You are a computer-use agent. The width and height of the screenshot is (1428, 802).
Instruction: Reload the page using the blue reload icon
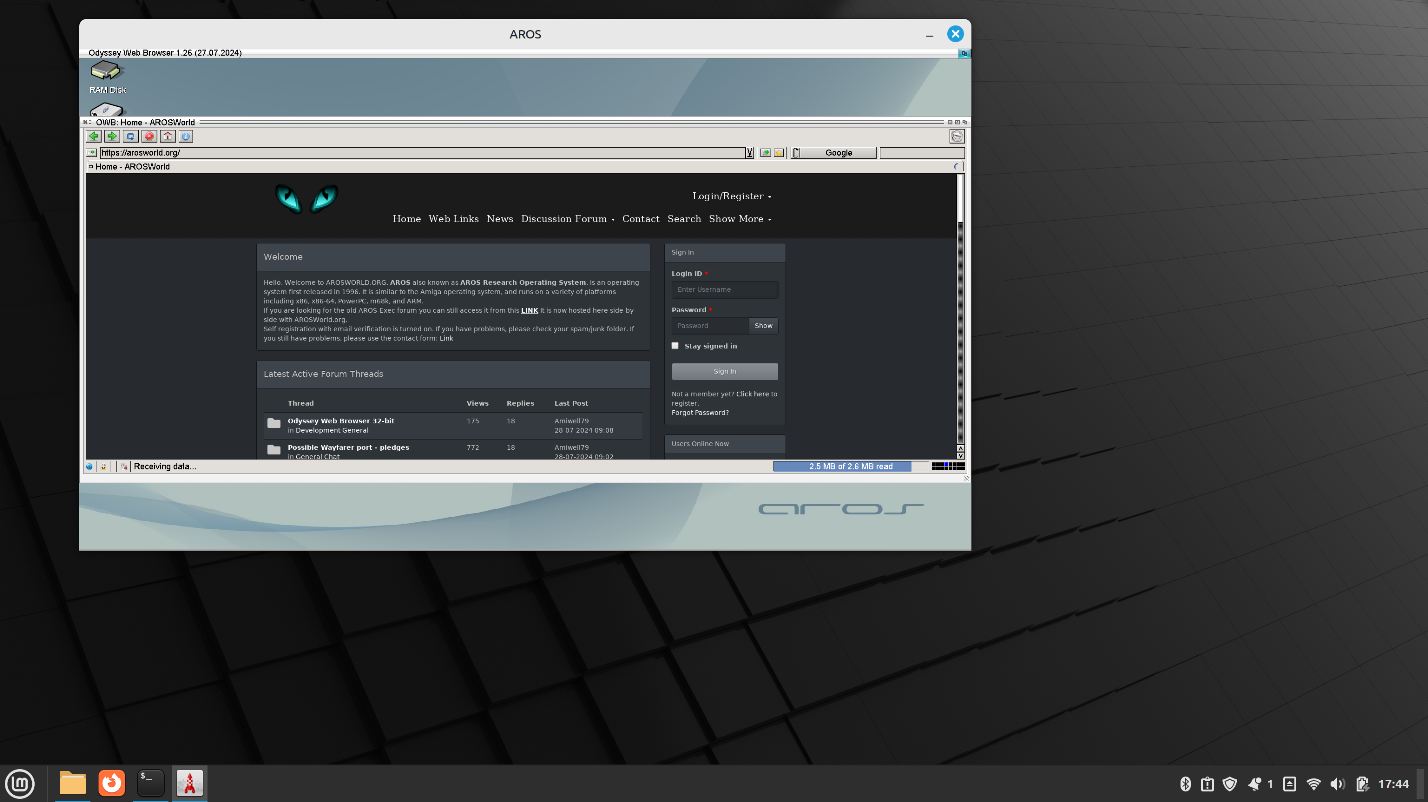click(130, 136)
